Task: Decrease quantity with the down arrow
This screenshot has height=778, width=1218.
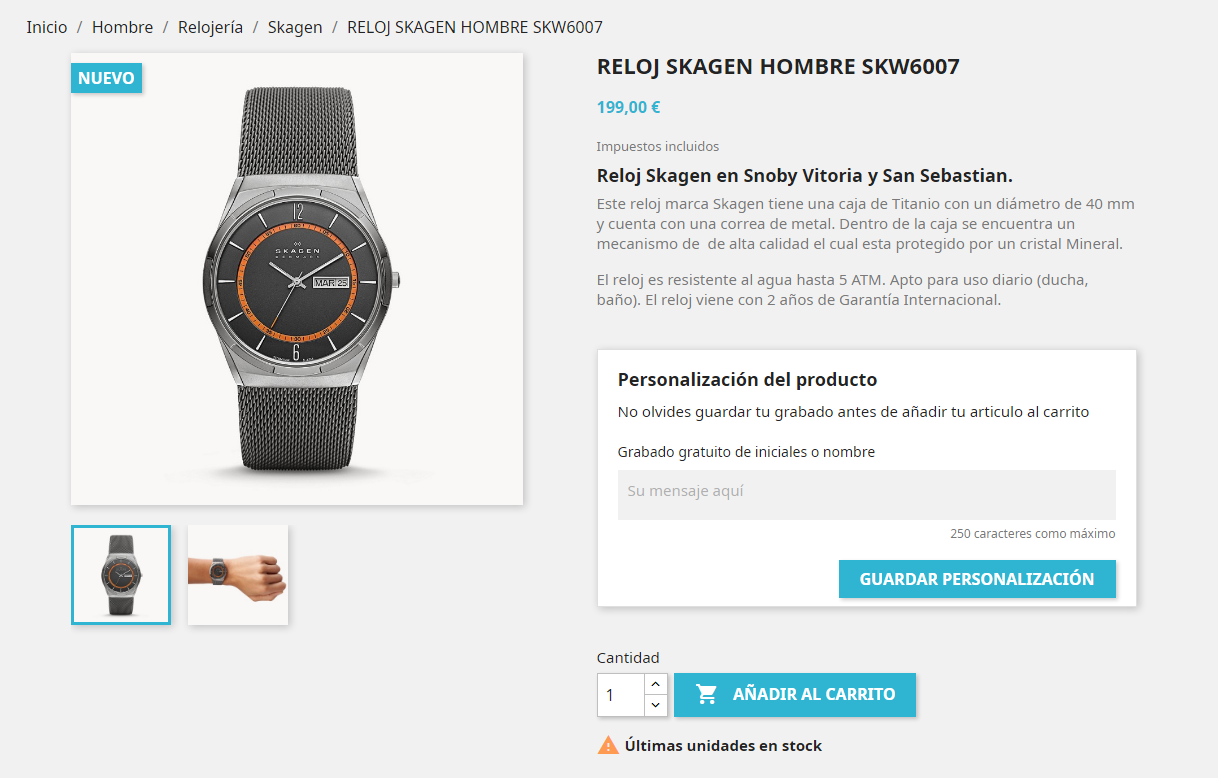Action: pos(655,705)
